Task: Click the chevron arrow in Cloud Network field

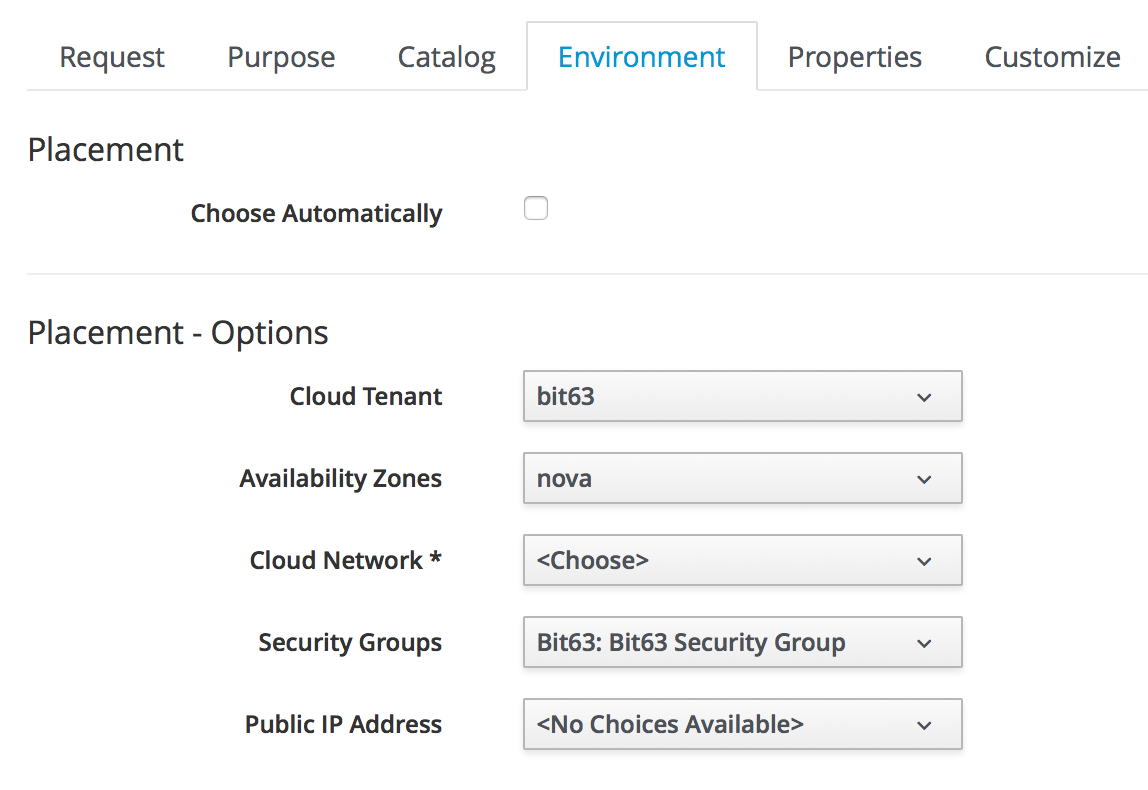Action: tap(924, 562)
